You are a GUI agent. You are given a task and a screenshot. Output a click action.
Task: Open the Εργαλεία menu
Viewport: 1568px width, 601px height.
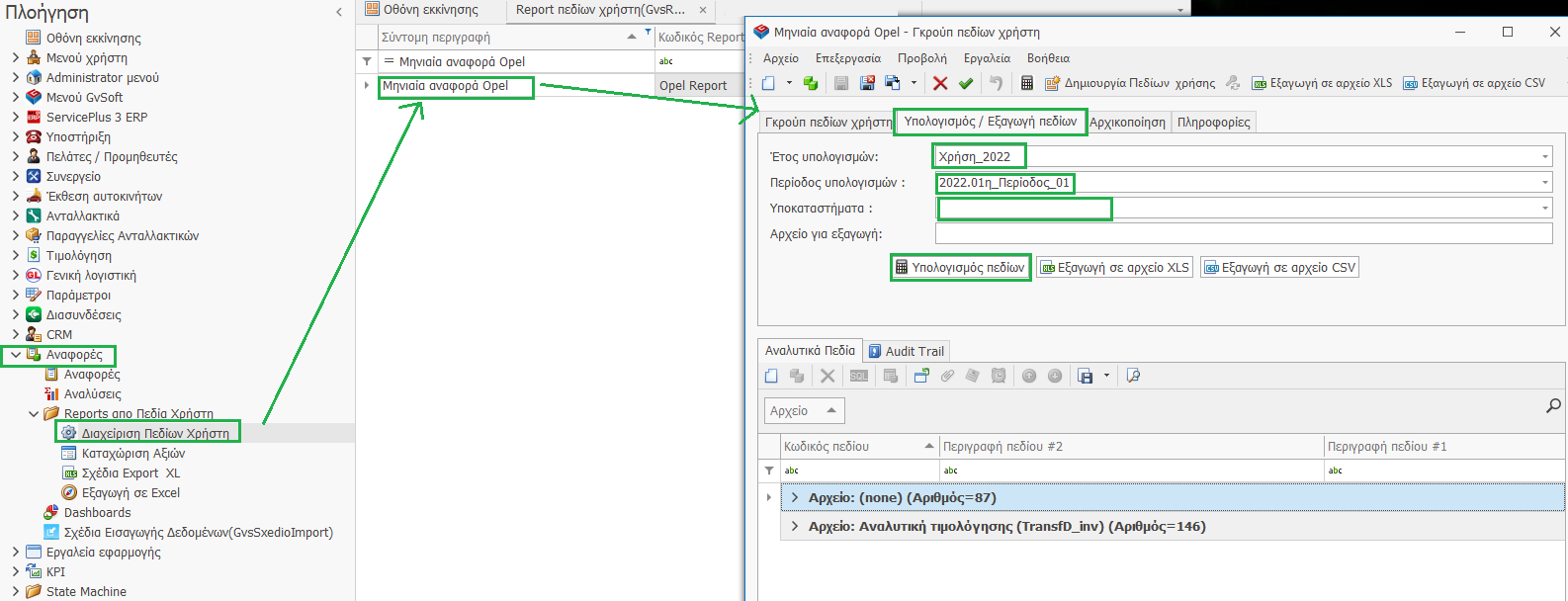tap(987, 58)
